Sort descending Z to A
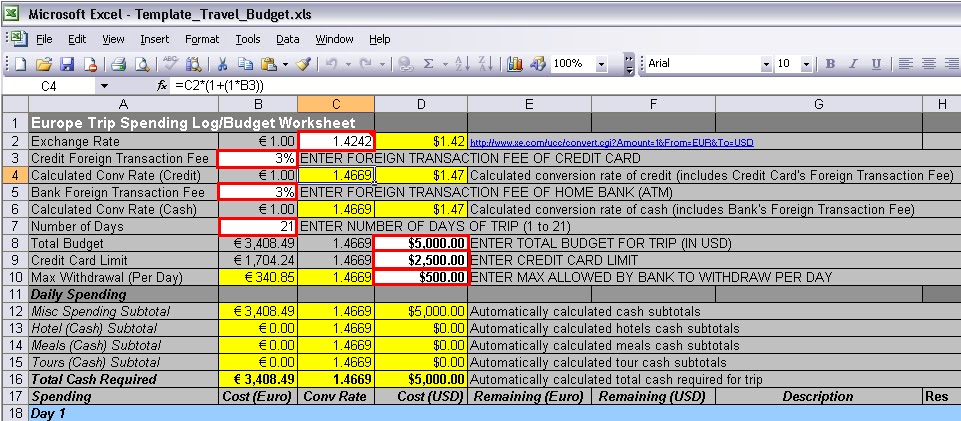Screen dimensions: 961x421 click(x=485, y=64)
